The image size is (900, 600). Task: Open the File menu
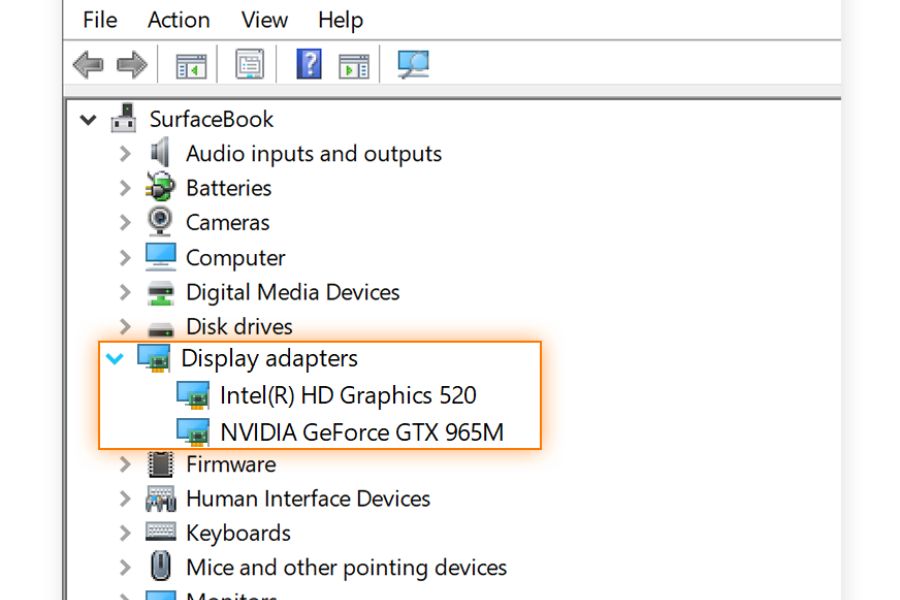(99, 19)
